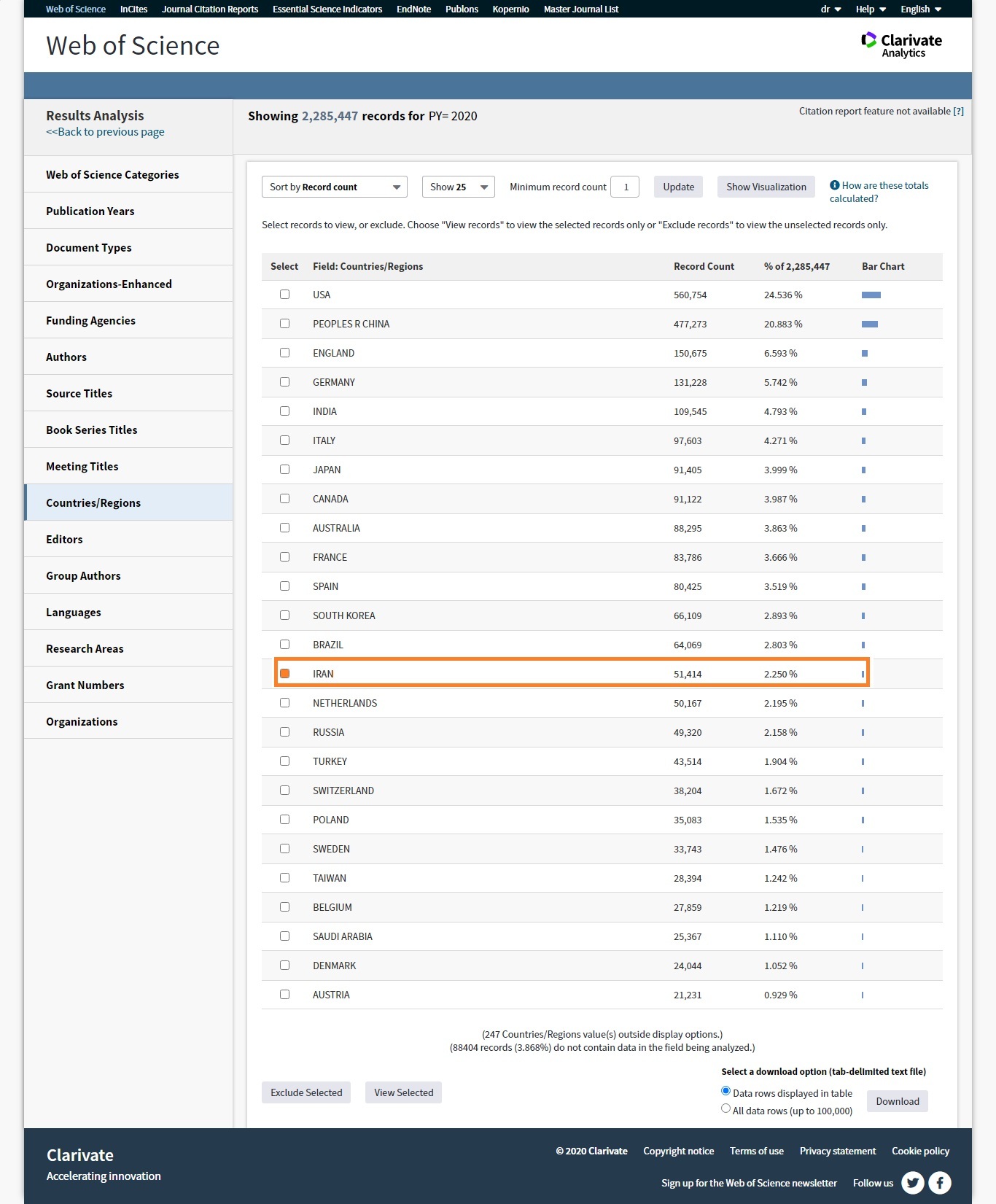
Task: Click the Minimum record count input field
Action: point(625,187)
